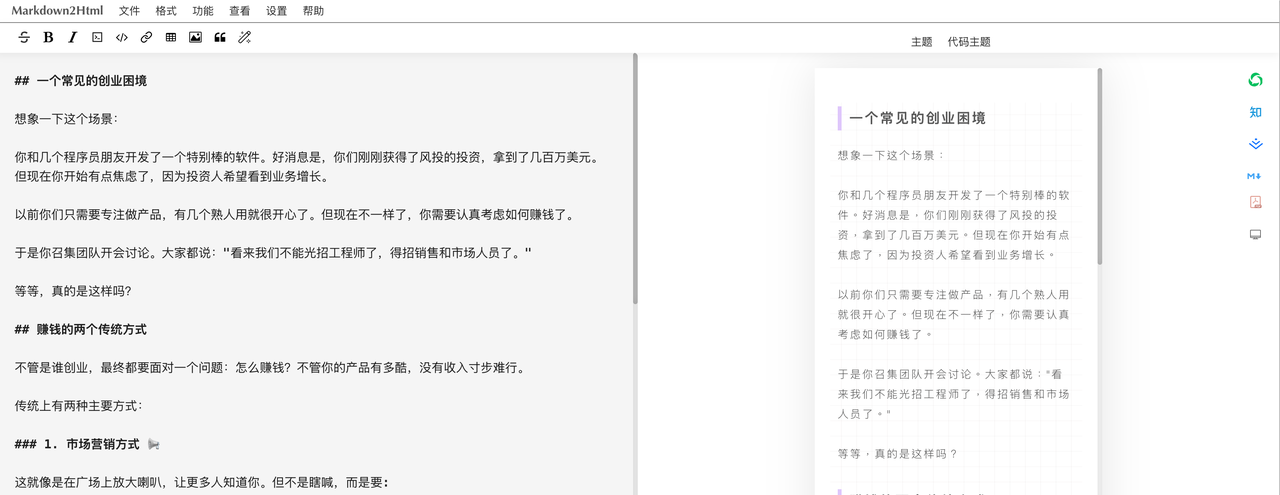This screenshot has height=495, width=1280.
Task: Click the Bold formatting icon
Action: (48, 37)
